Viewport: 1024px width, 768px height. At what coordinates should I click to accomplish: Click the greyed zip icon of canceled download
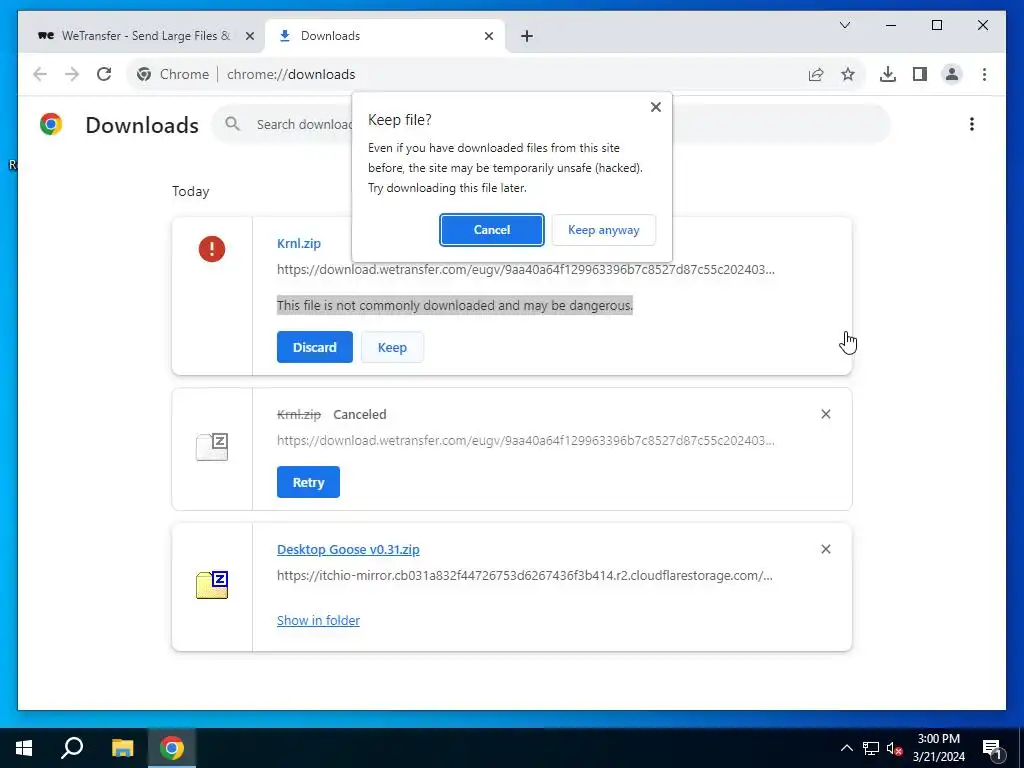pos(212,447)
